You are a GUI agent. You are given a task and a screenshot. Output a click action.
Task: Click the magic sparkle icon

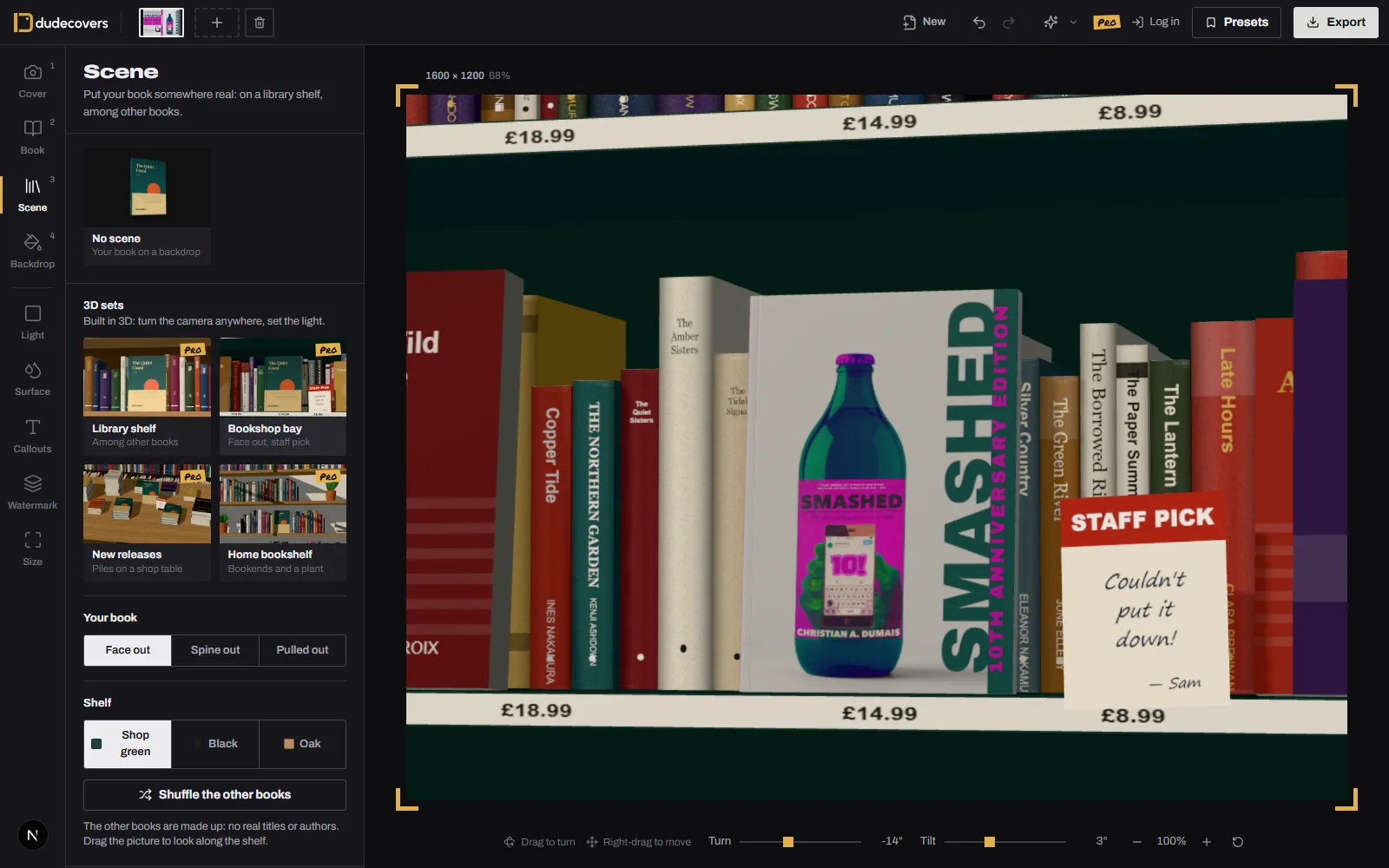click(1050, 23)
